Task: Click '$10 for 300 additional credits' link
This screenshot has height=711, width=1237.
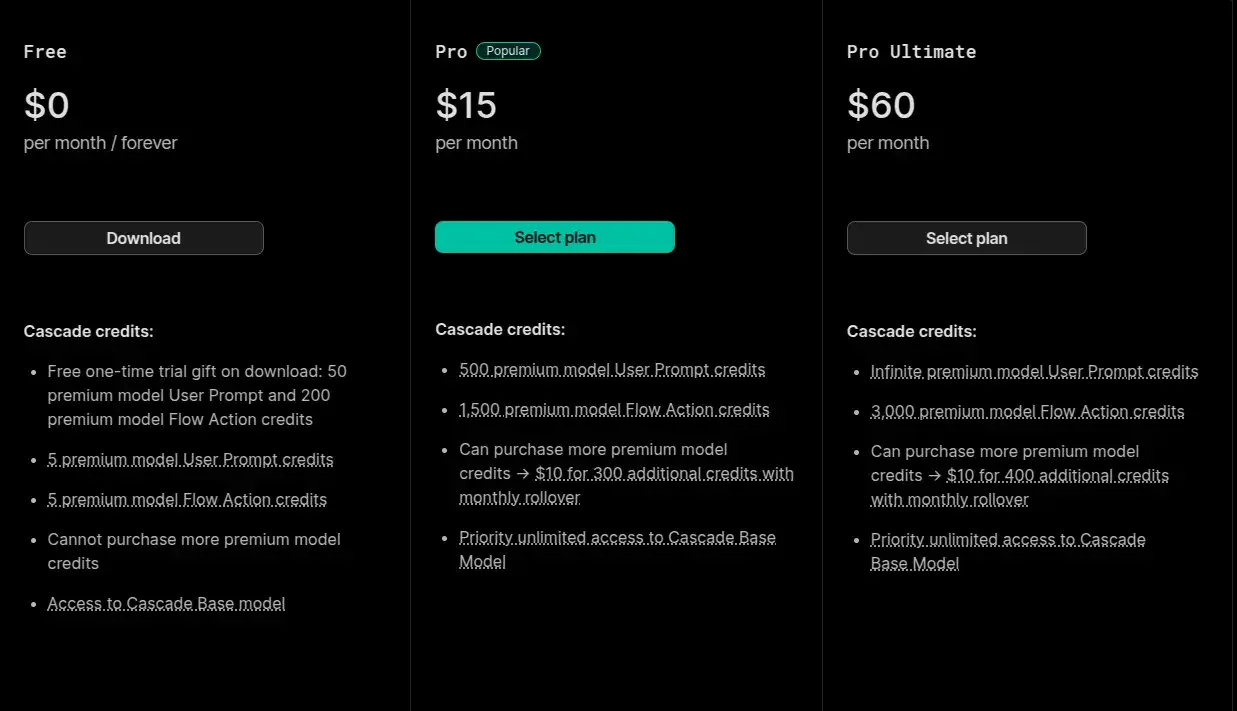Action: pyautogui.click(x=663, y=474)
